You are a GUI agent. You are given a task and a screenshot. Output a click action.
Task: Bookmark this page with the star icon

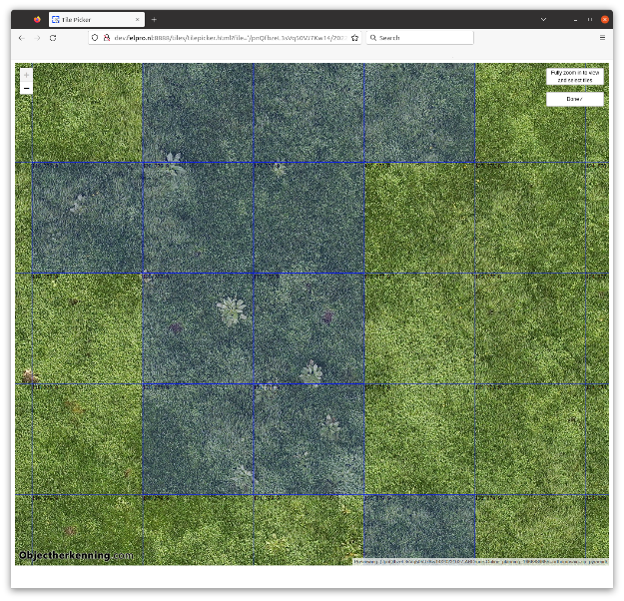(355, 37)
